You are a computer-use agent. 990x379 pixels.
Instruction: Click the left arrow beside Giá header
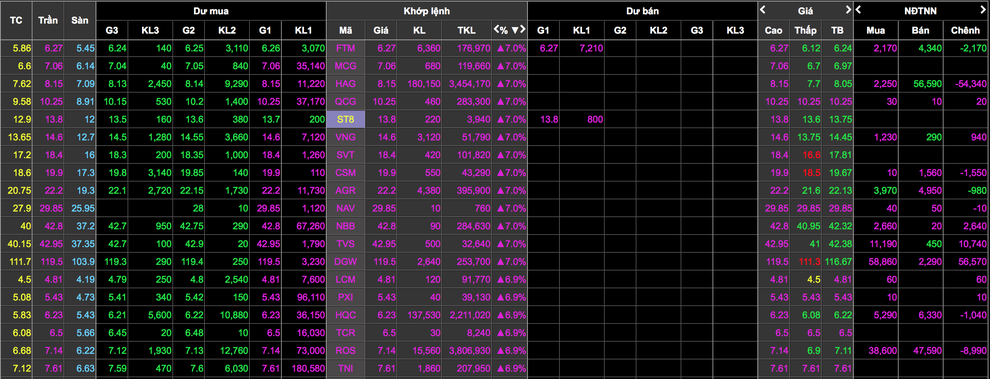[763, 9]
